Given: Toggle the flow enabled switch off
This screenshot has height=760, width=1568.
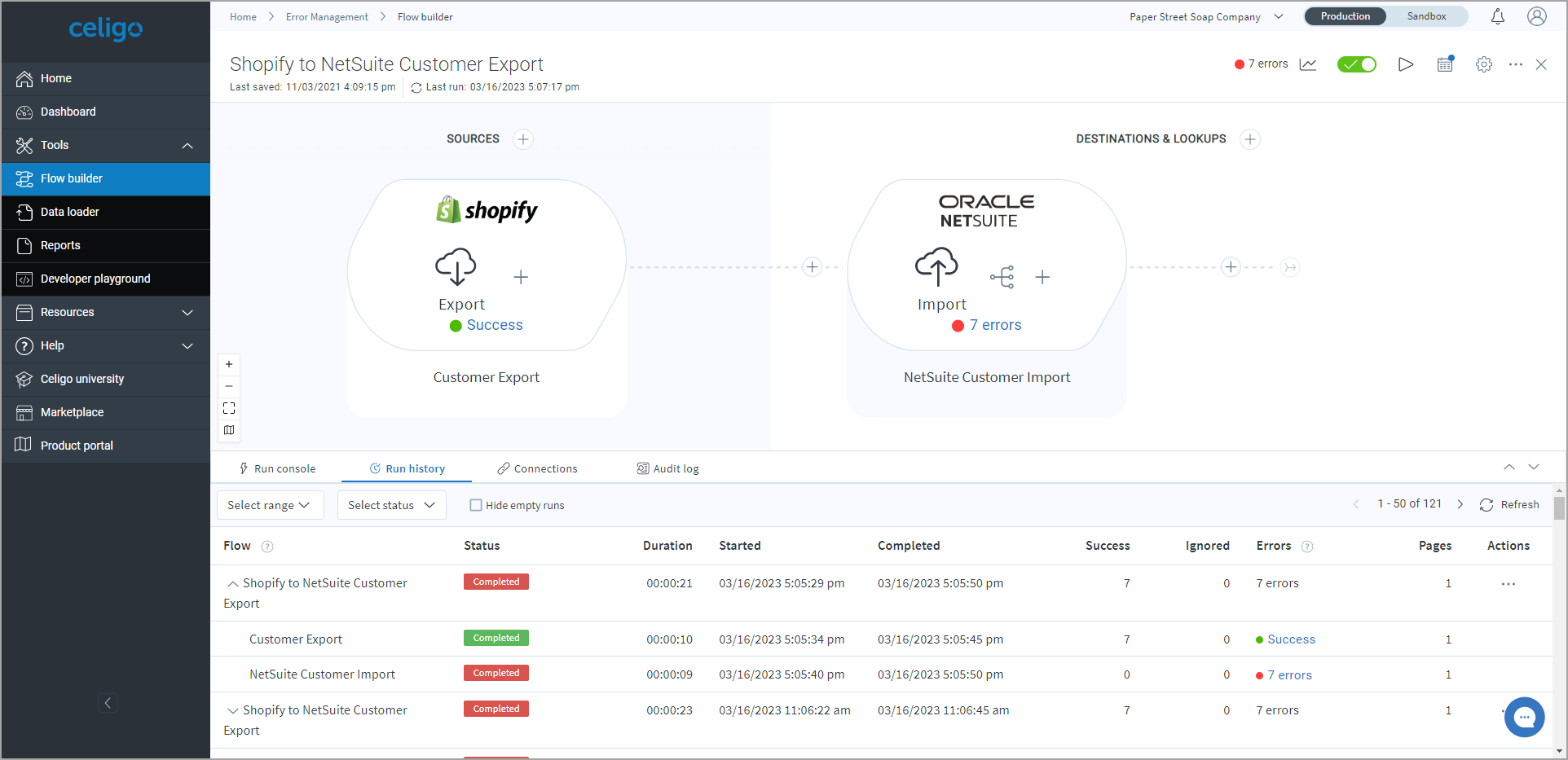Looking at the screenshot, I should (1357, 64).
